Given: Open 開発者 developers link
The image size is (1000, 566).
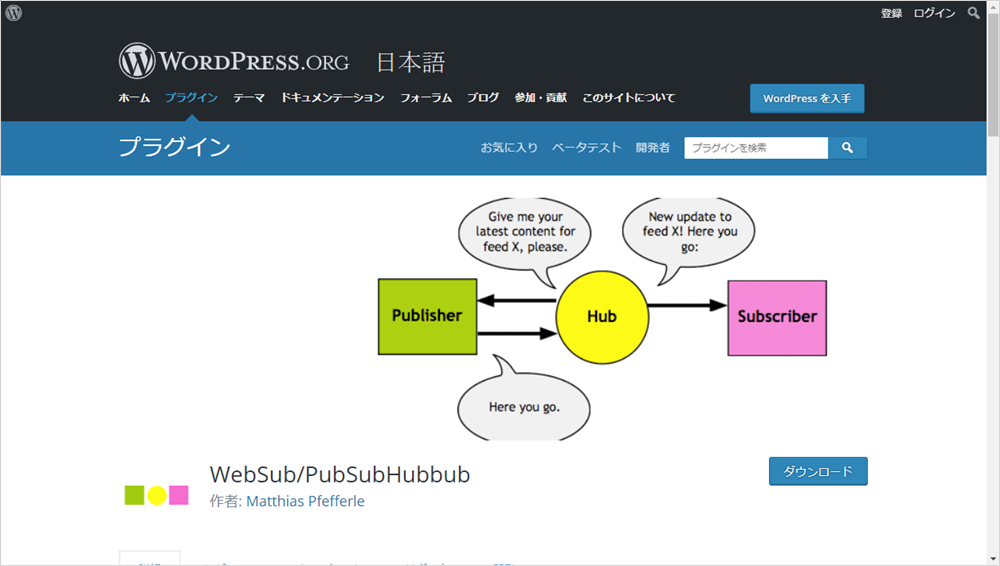Looking at the screenshot, I should click(x=652, y=147).
